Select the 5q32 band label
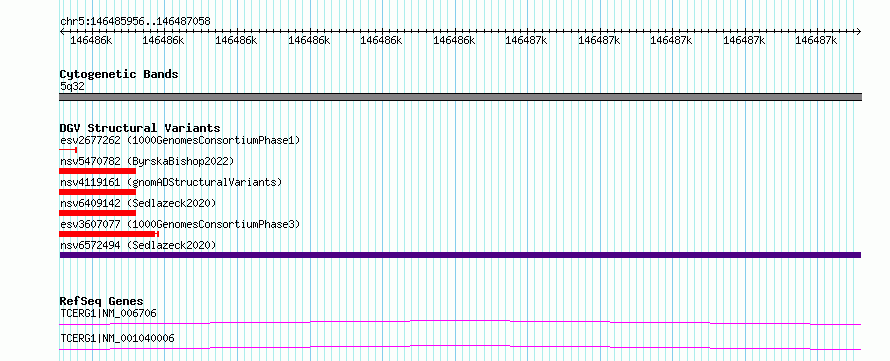Viewport: 890px width, 361px height. tap(72, 87)
